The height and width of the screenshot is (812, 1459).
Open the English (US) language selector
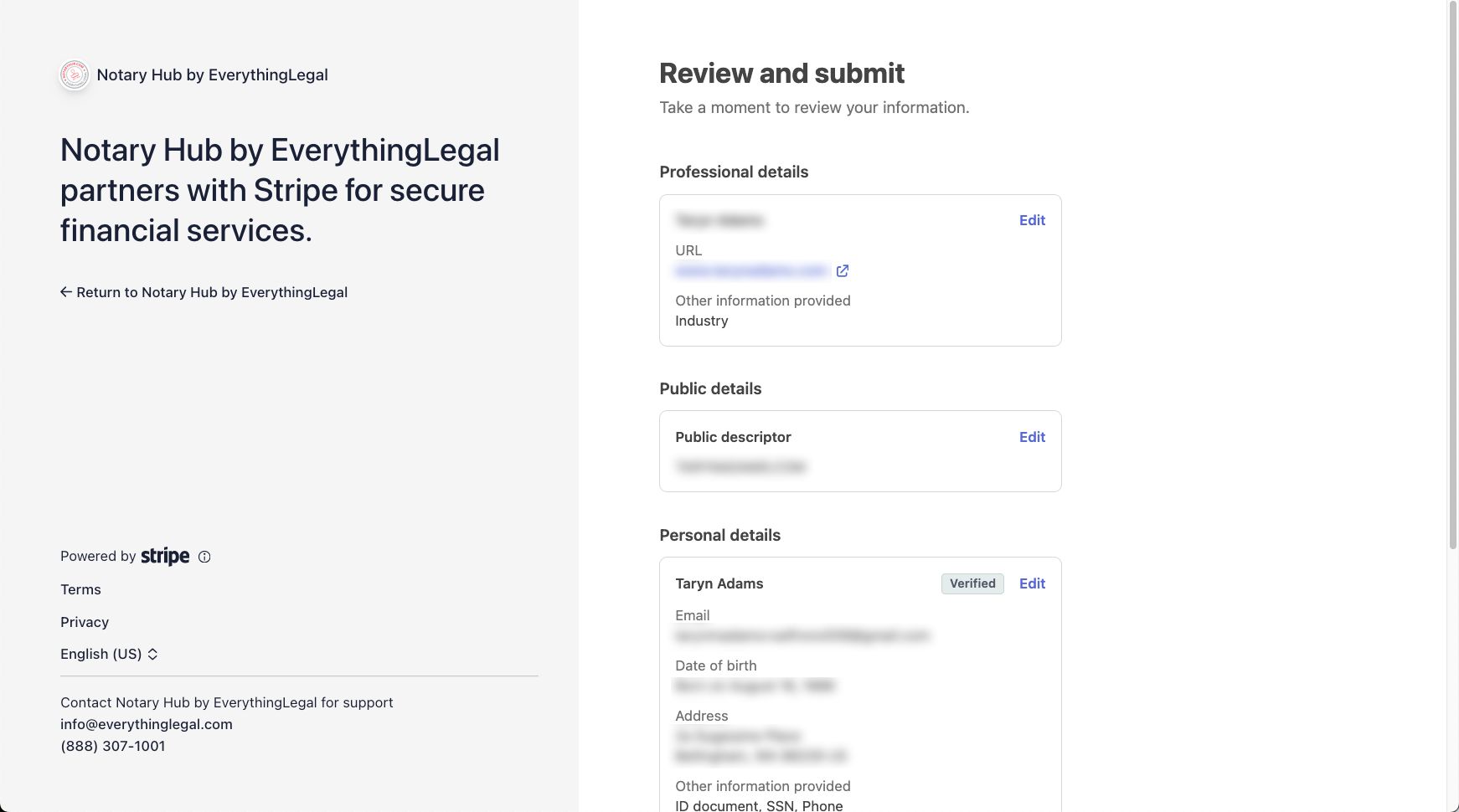click(109, 654)
